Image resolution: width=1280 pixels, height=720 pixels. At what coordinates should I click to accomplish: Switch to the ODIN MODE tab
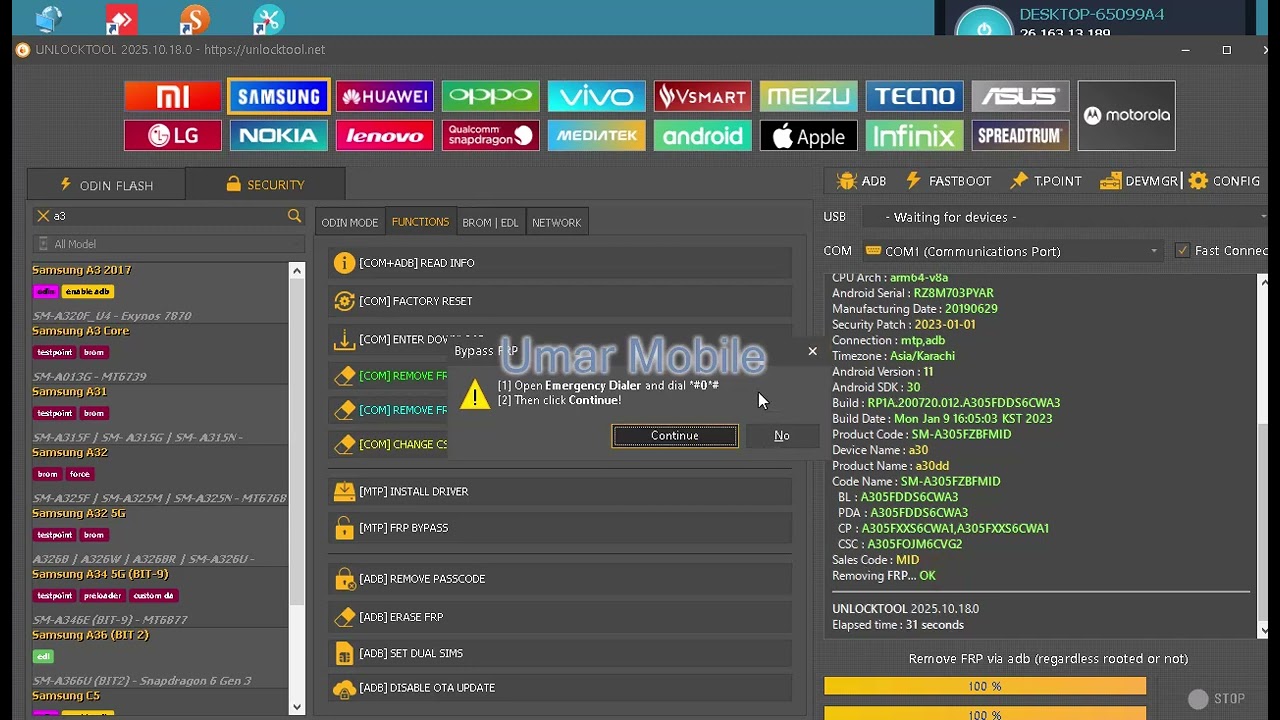point(350,222)
